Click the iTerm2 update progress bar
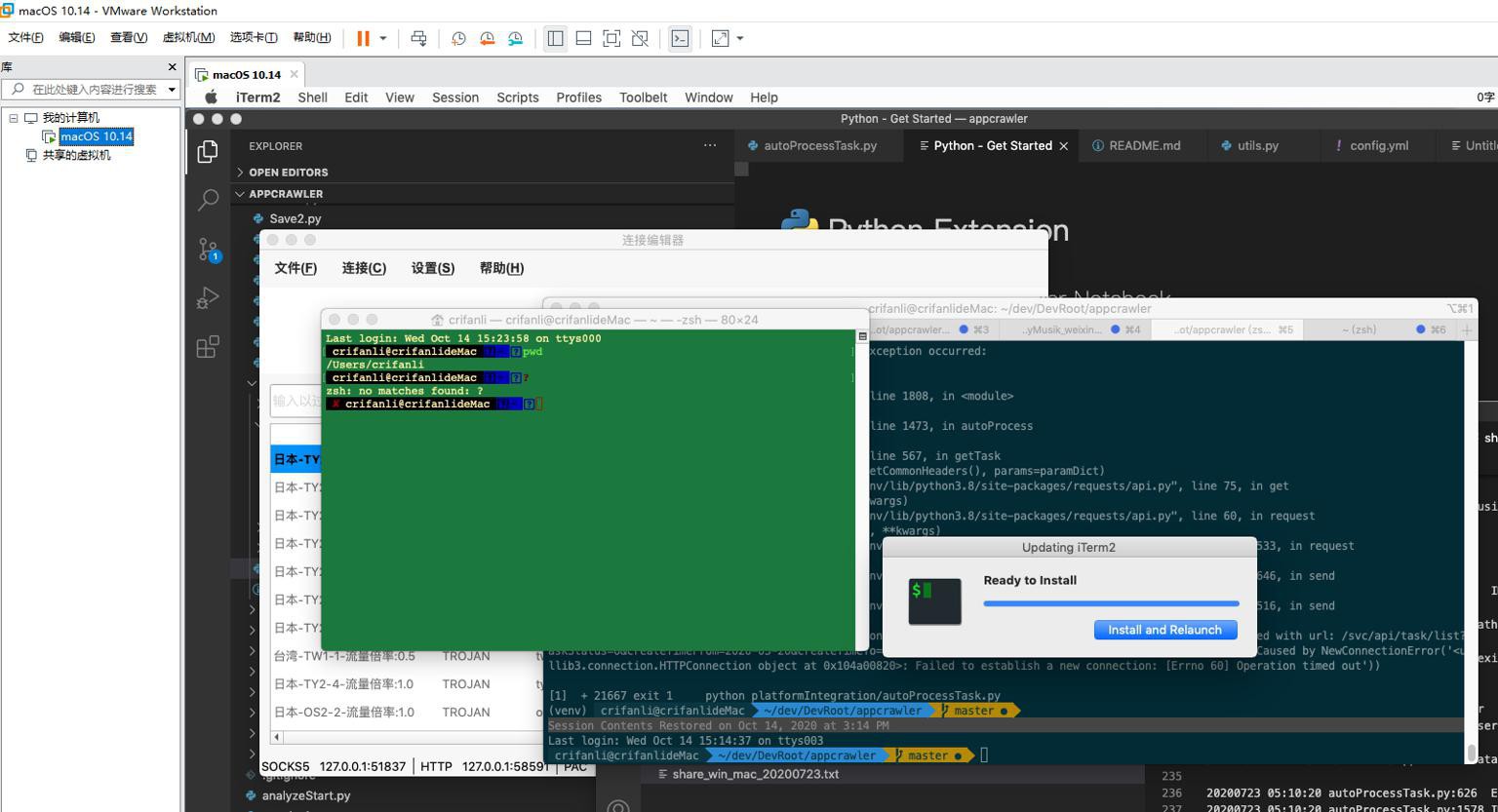 [x=1111, y=603]
